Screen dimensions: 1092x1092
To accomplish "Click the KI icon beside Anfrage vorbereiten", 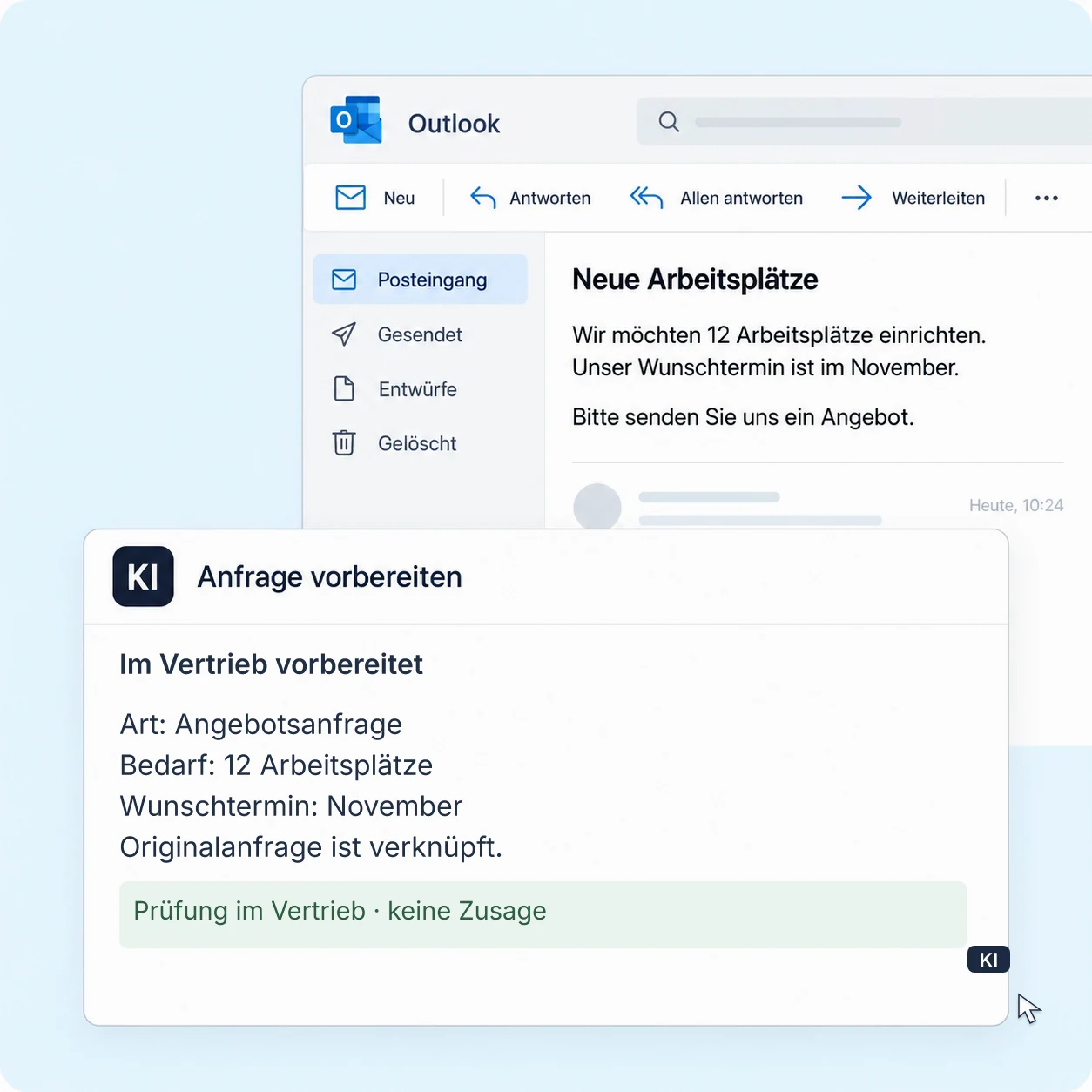I will pyautogui.click(x=143, y=576).
